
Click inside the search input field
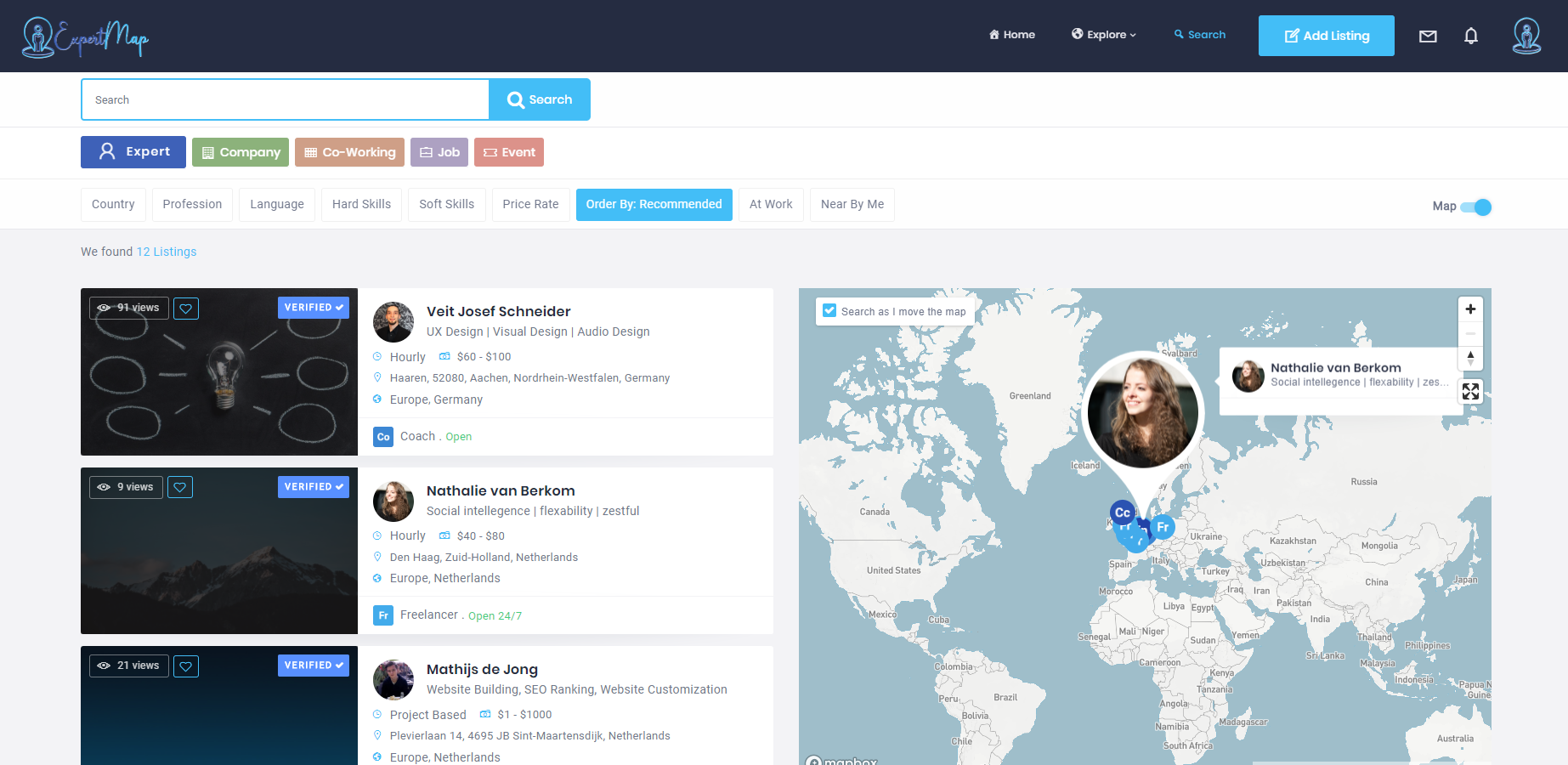coord(285,99)
